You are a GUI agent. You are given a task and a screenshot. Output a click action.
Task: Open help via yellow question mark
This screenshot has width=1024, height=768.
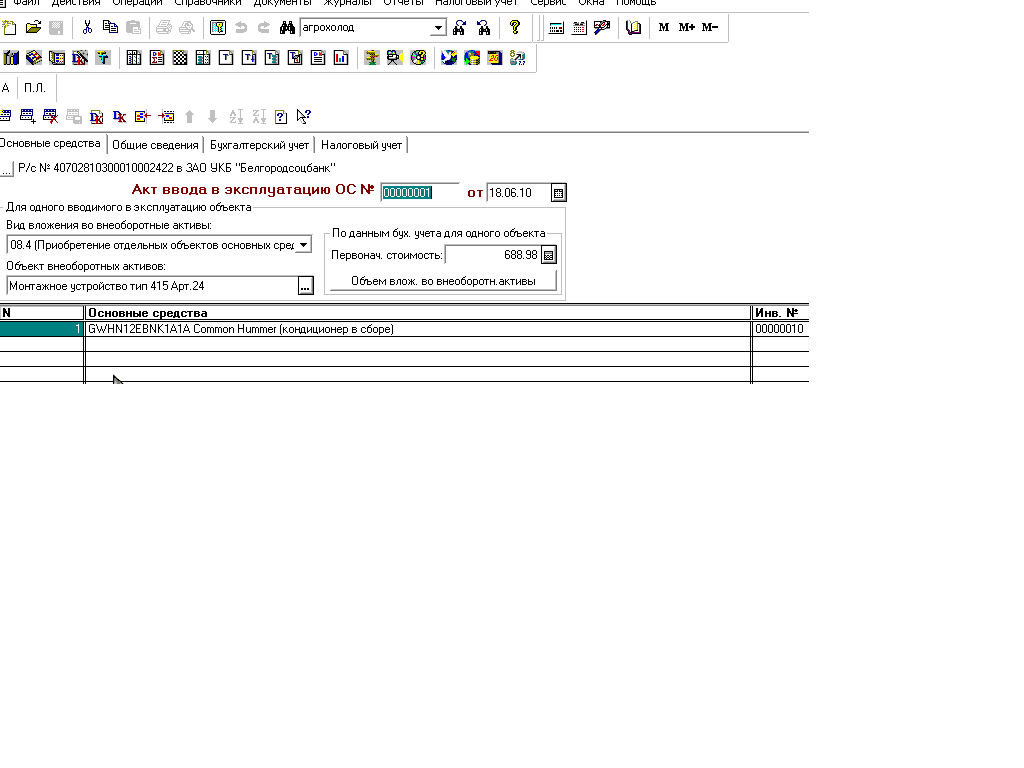tap(515, 27)
